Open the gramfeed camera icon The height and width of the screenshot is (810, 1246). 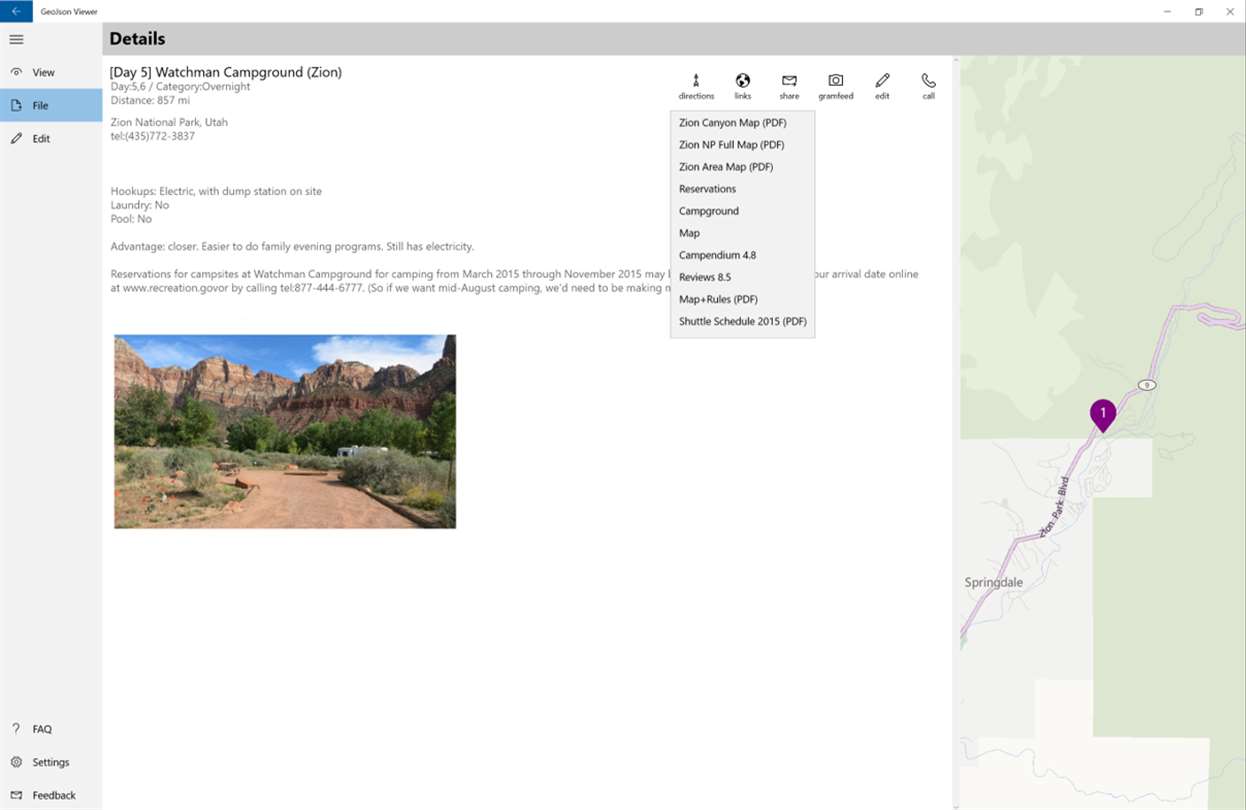click(836, 87)
